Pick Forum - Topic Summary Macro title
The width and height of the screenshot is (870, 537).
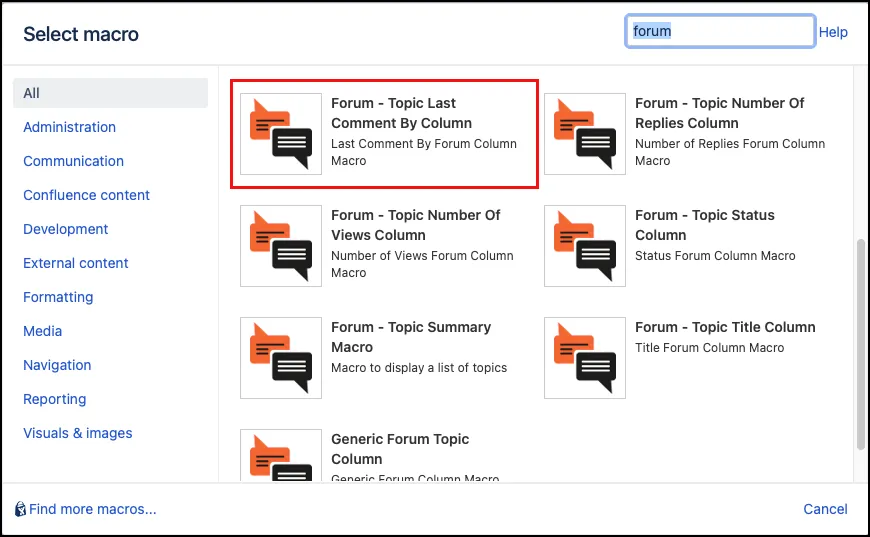point(411,337)
